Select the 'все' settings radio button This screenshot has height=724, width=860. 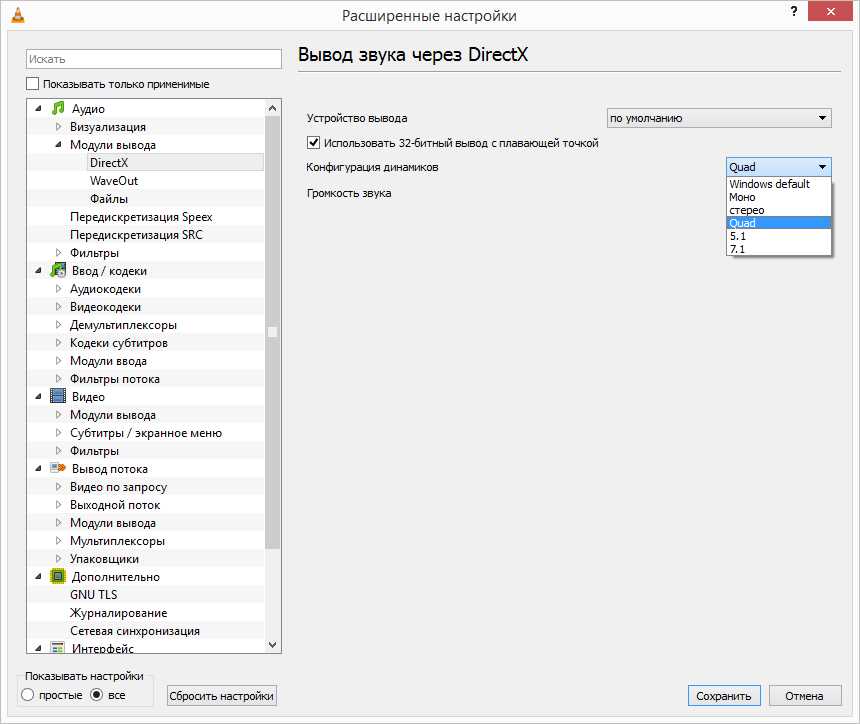97,695
